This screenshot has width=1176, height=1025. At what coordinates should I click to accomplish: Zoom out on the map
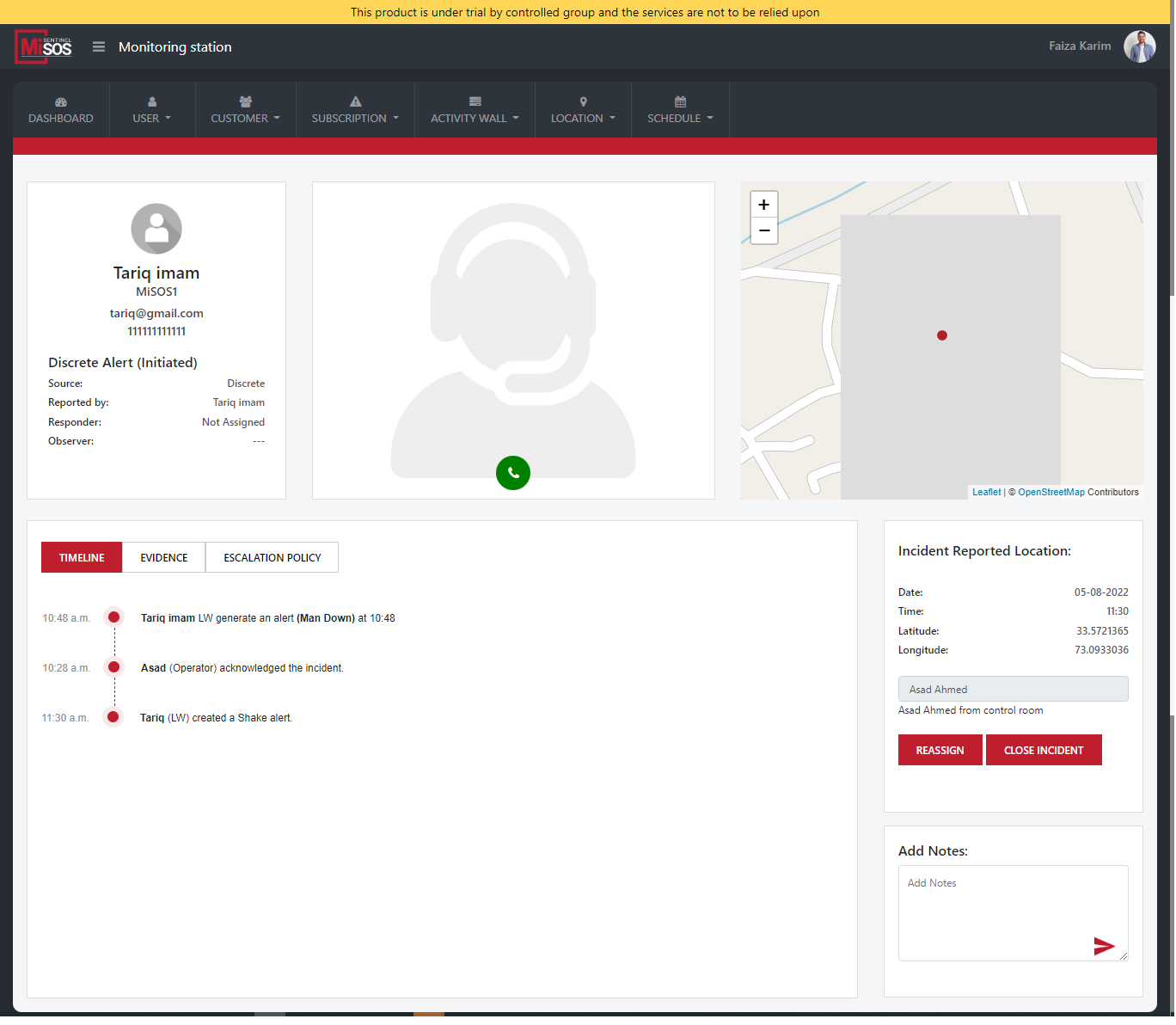(x=763, y=230)
